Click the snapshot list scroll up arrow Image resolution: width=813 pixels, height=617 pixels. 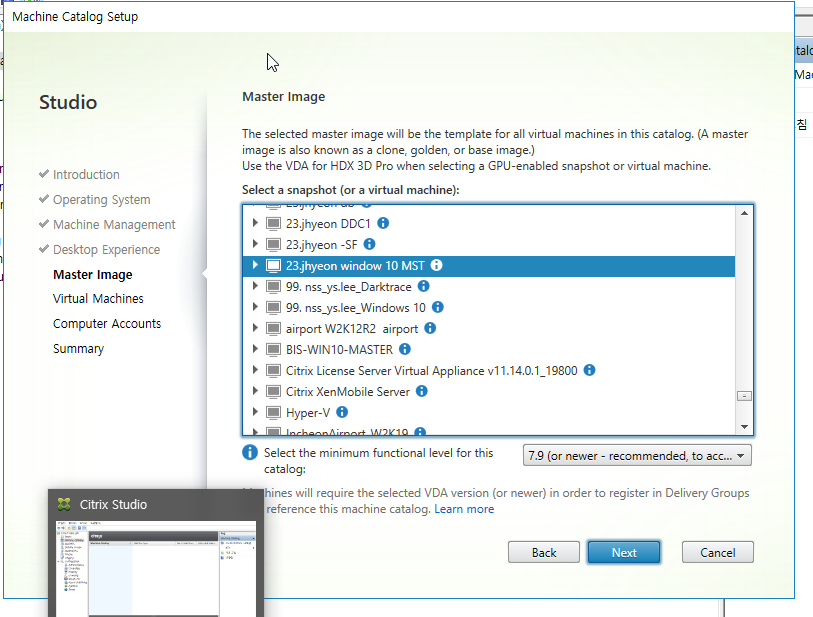[744, 213]
